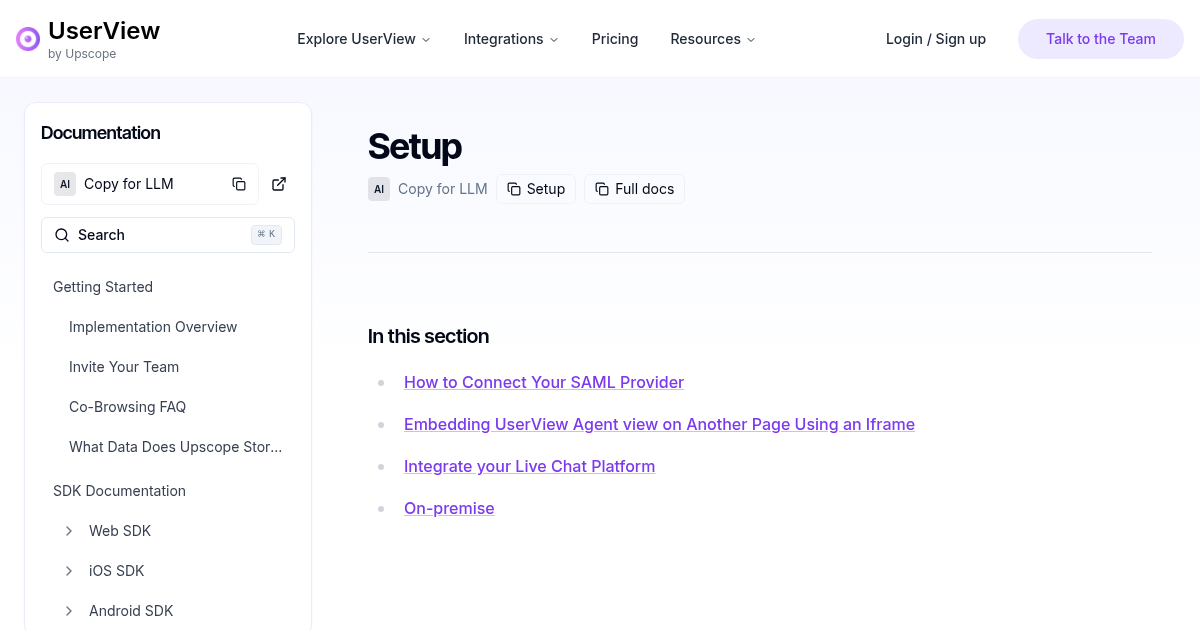Click the Copy Full docs button
This screenshot has height=630, width=1200.
(635, 189)
